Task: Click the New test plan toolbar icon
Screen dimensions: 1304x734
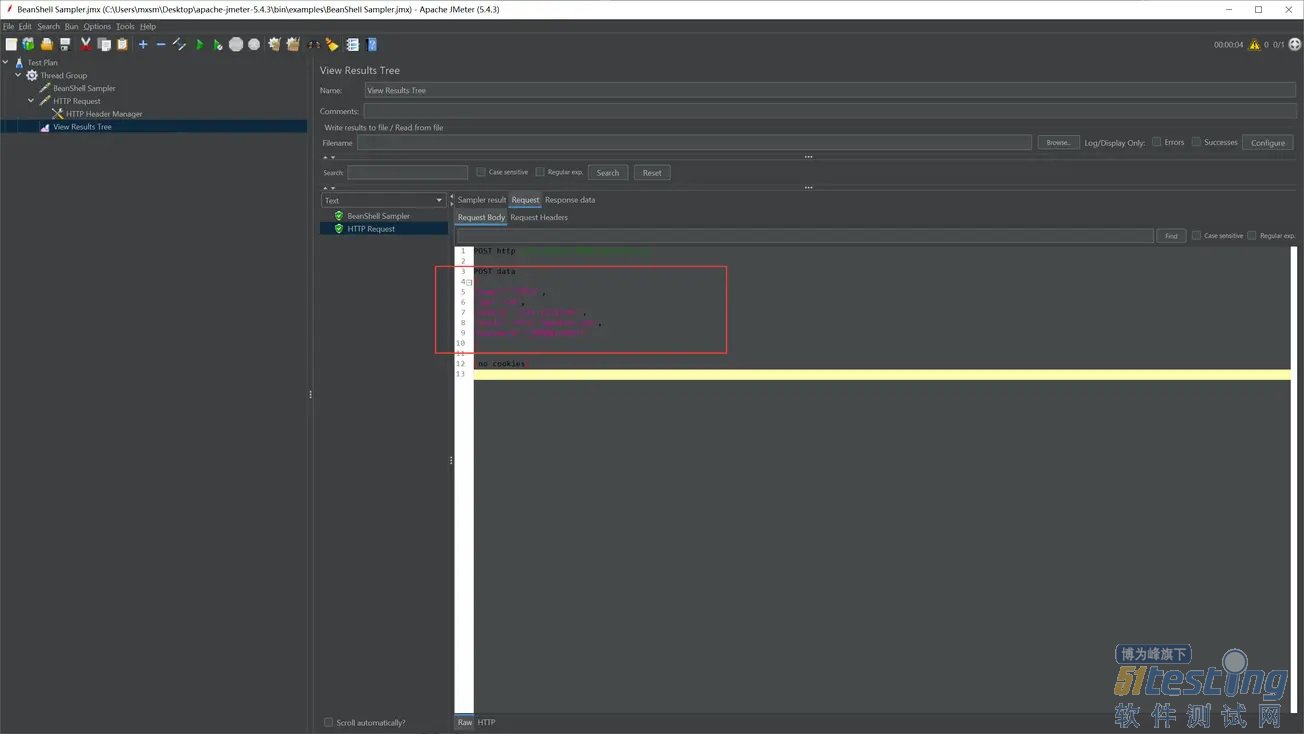Action: tap(11, 44)
